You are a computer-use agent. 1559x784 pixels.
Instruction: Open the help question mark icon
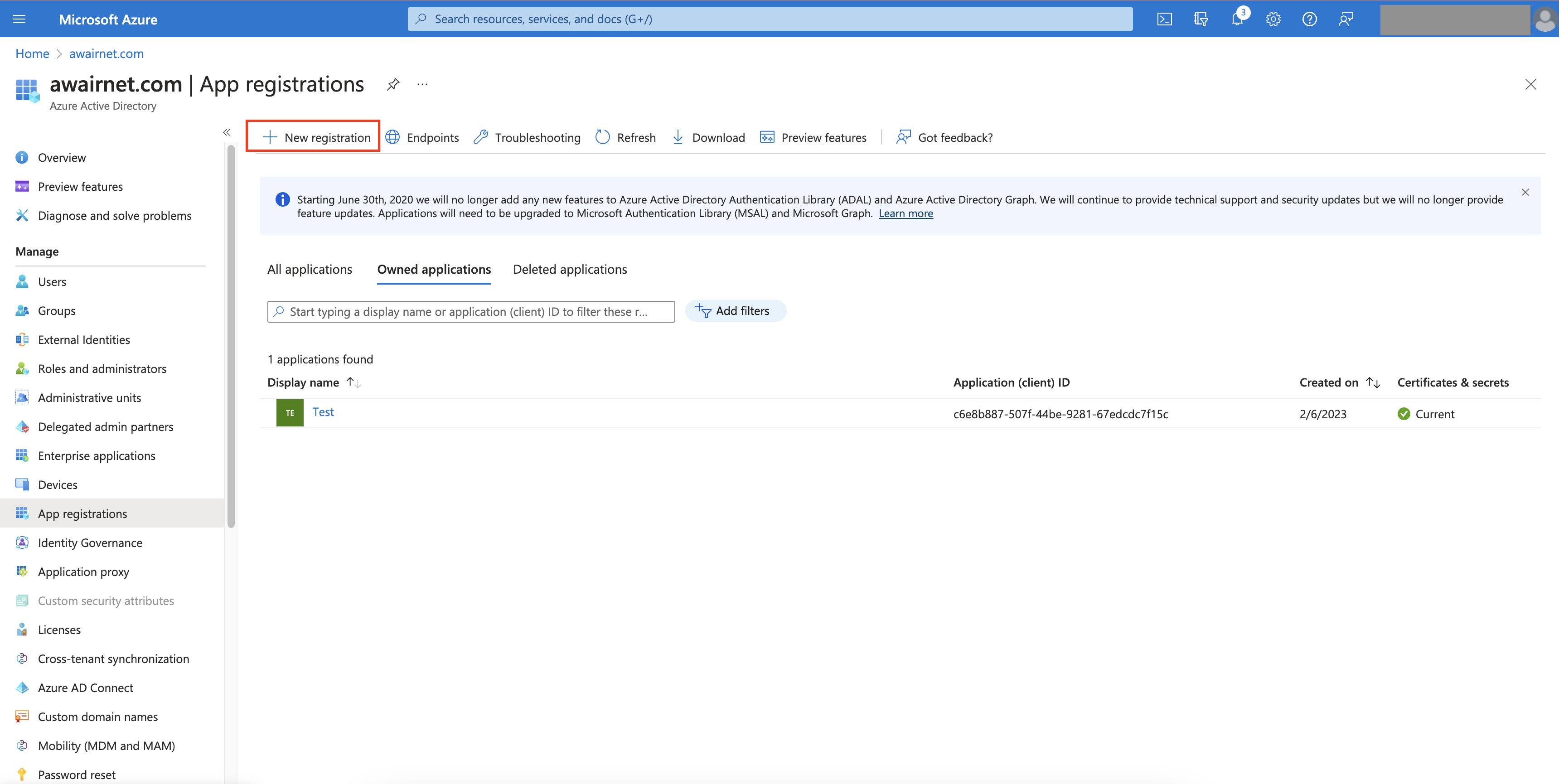[1310, 19]
